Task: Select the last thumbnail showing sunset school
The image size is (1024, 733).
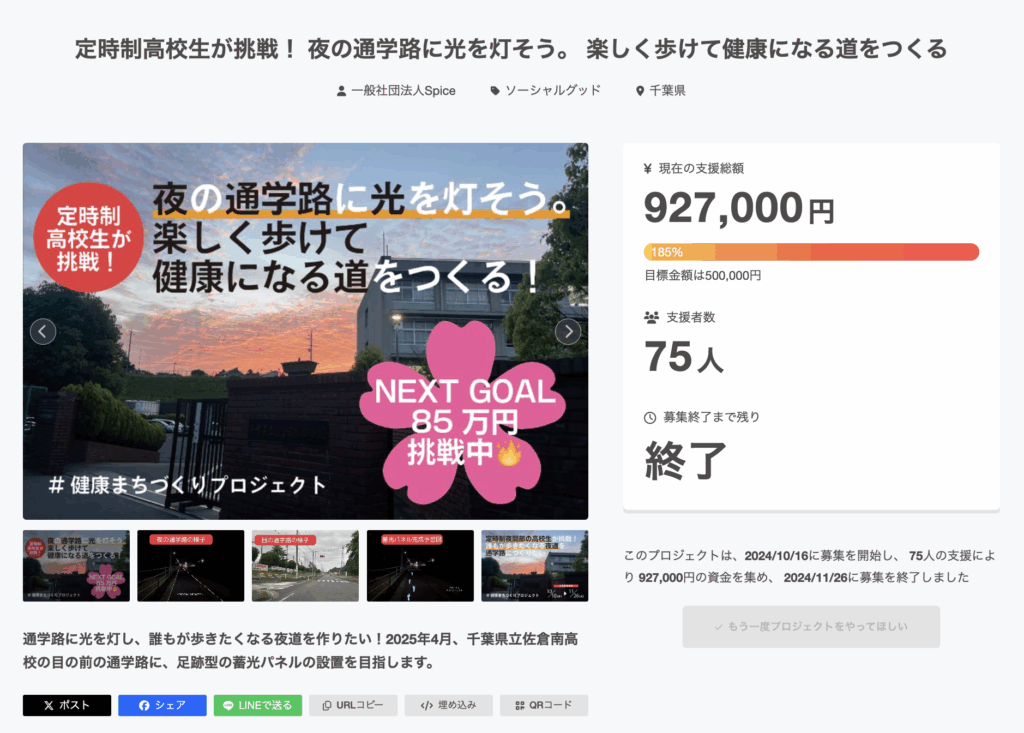Action: 534,566
